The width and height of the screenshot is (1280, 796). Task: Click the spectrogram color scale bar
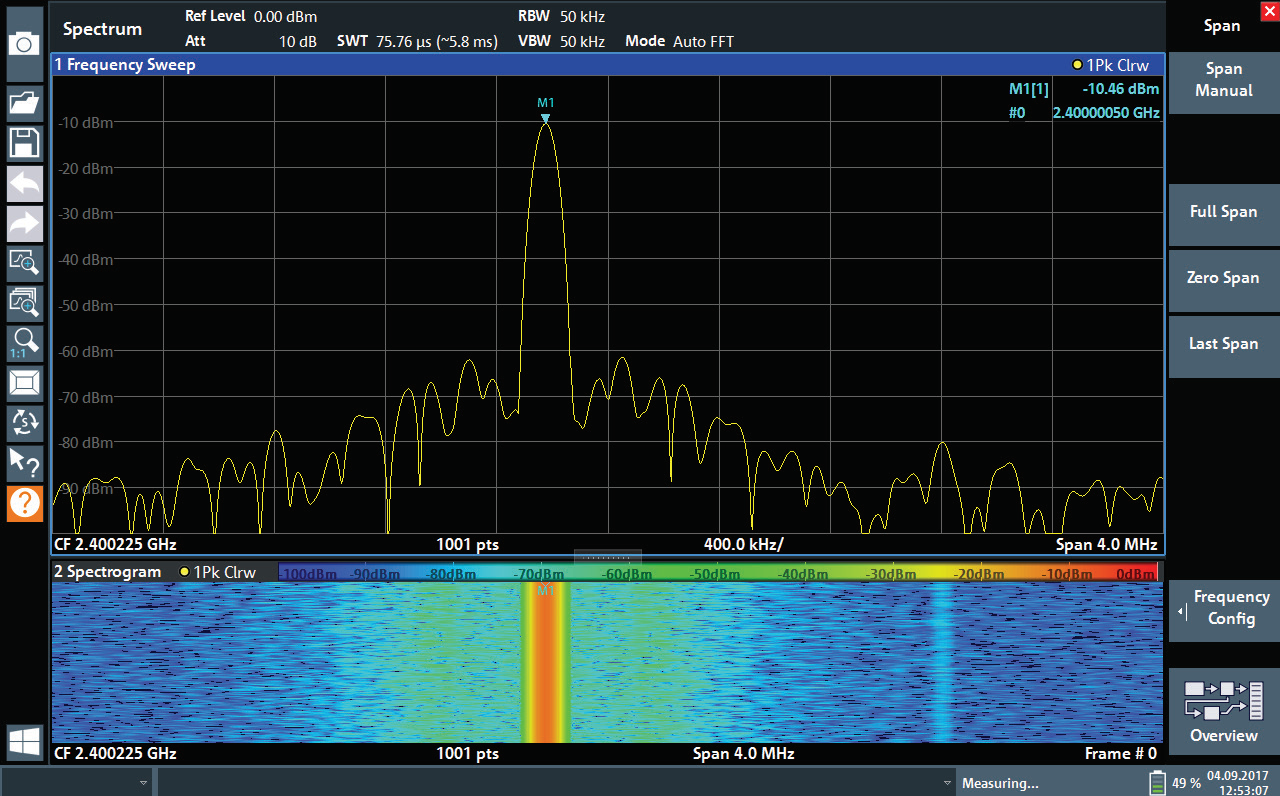coord(717,573)
